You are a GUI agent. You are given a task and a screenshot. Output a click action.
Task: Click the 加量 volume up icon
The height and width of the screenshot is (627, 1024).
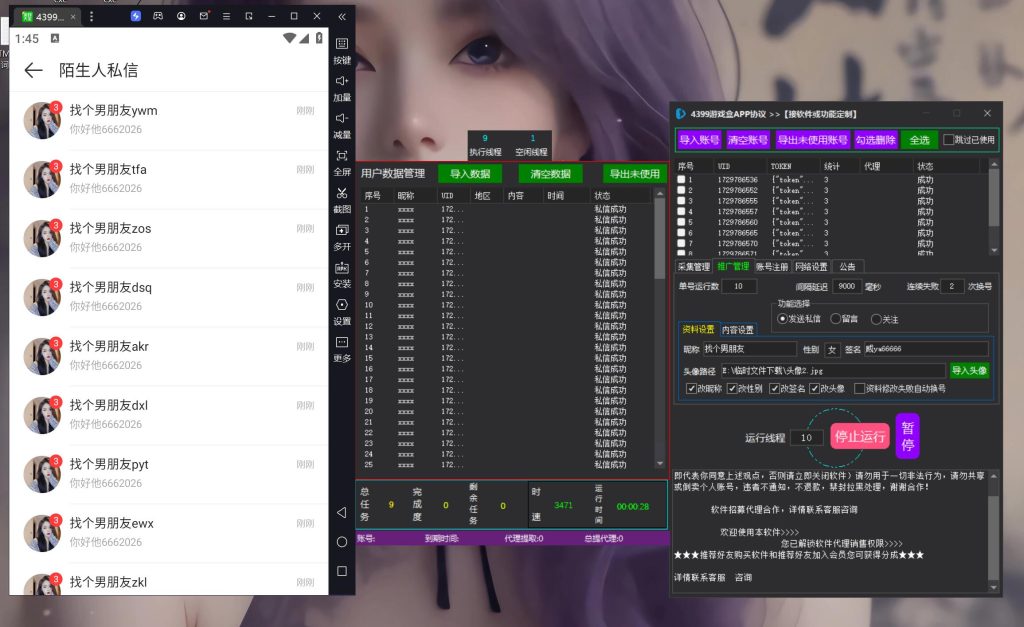pyautogui.click(x=342, y=88)
